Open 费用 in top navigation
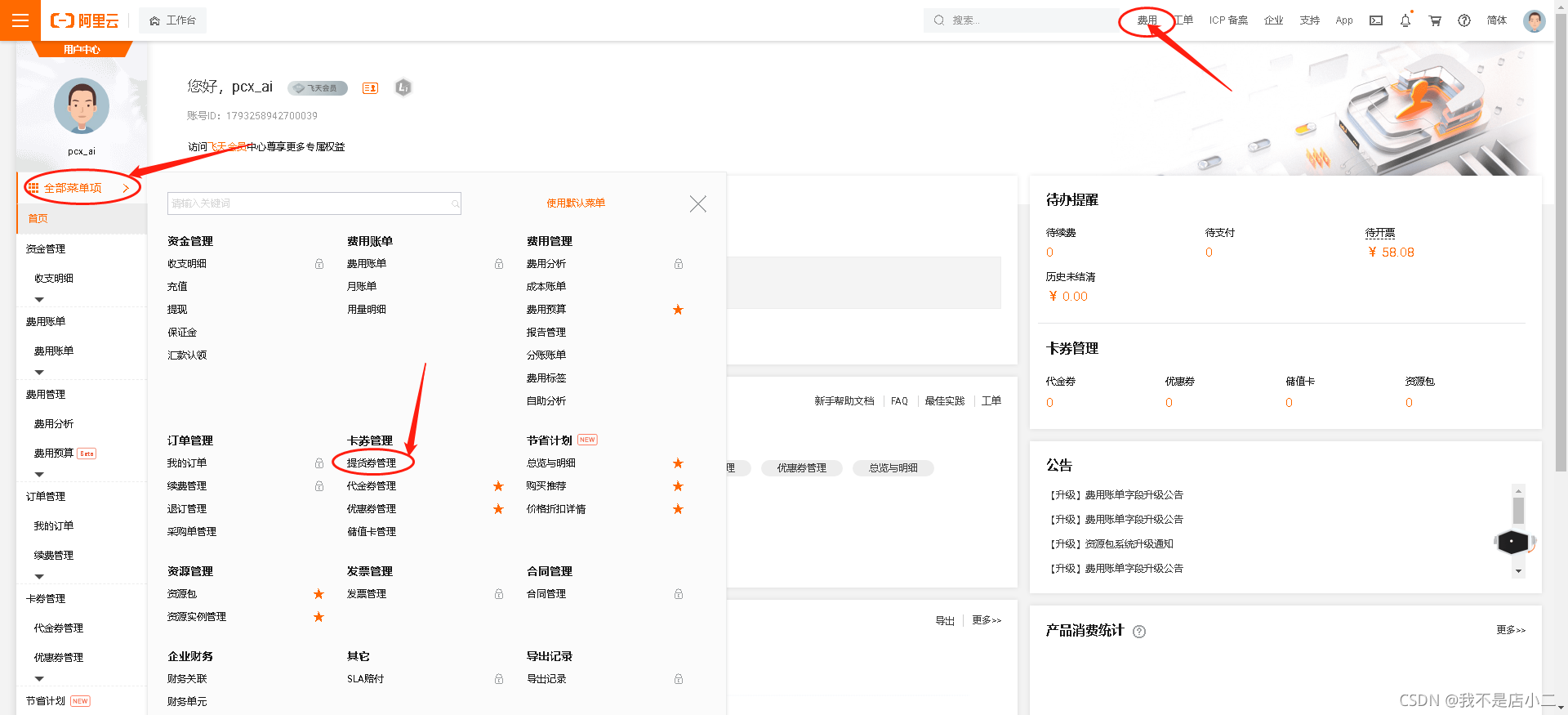Viewport: 1568px width, 715px height. [x=1147, y=20]
